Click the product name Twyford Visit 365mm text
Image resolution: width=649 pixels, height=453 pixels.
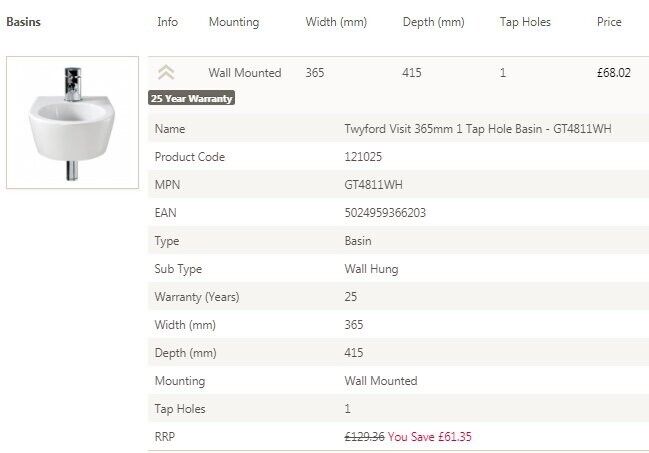478,129
